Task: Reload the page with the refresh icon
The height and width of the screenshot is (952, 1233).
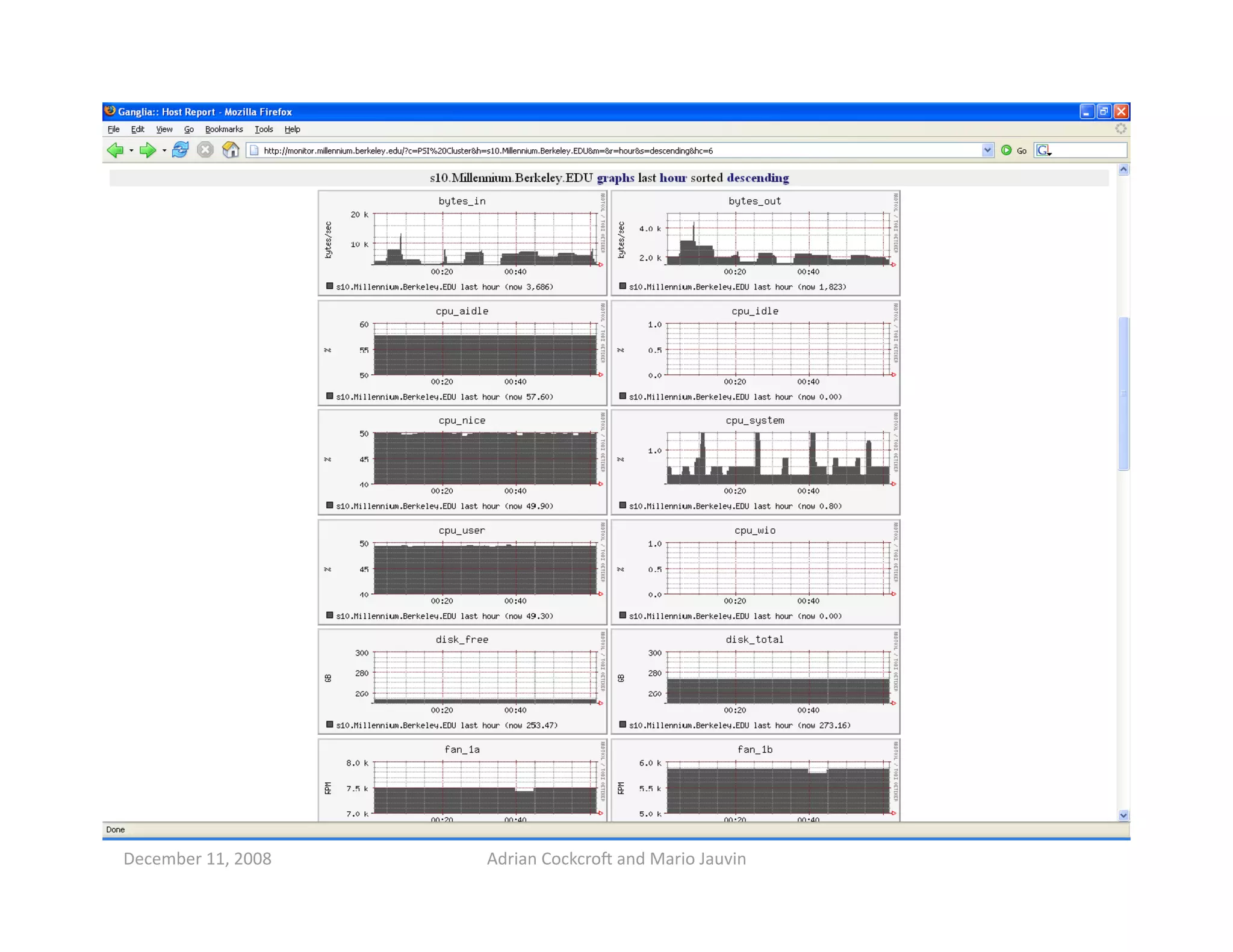Action: (180, 150)
